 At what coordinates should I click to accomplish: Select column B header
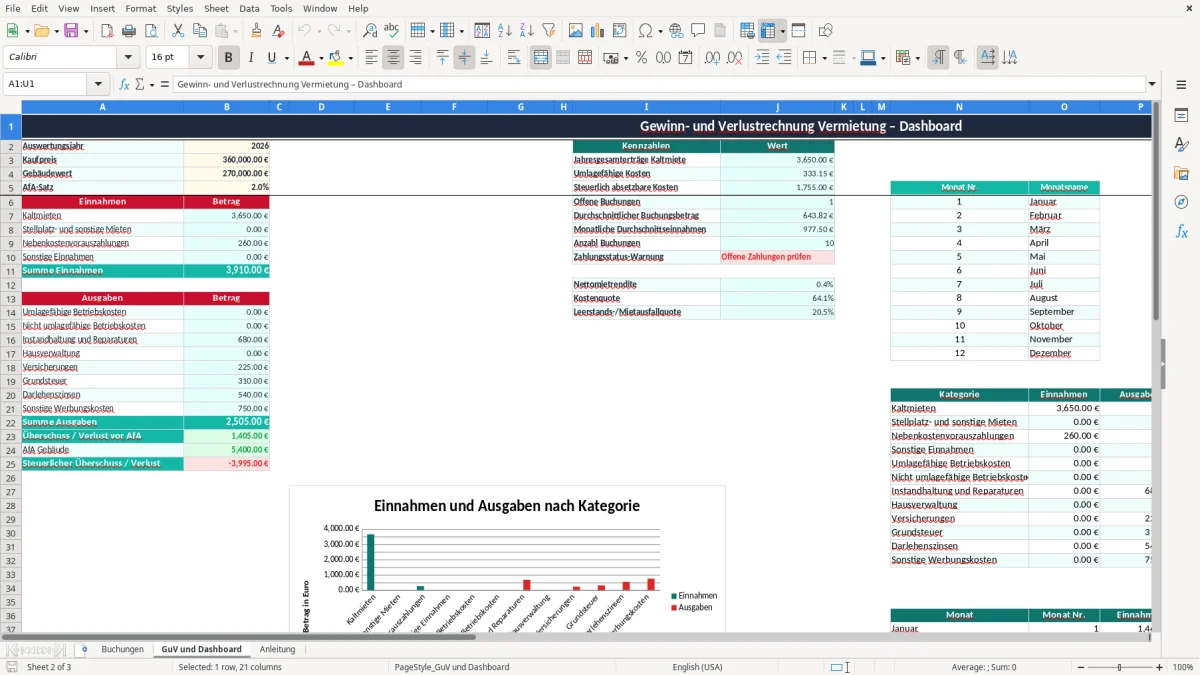coord(226,107)
